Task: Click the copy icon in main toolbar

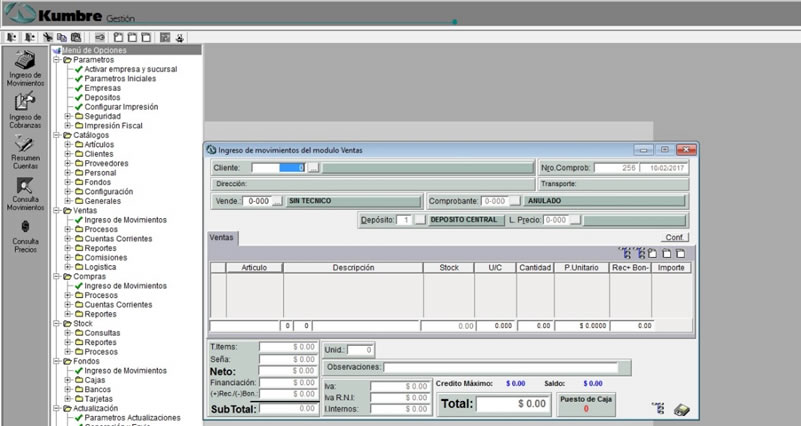Action: [62, 37]
